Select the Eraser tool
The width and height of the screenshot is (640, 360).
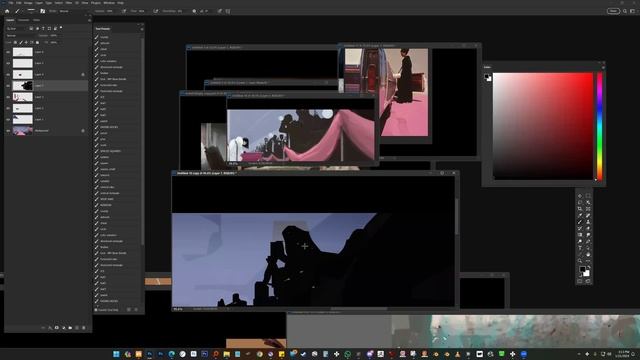pos(588,229)
